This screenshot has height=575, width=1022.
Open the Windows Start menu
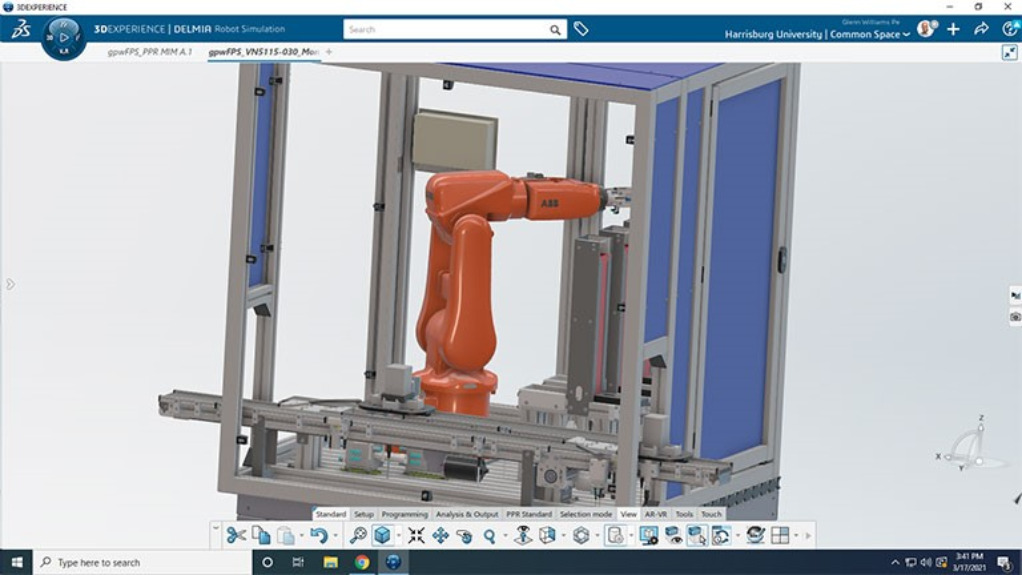tap(17, 562)
